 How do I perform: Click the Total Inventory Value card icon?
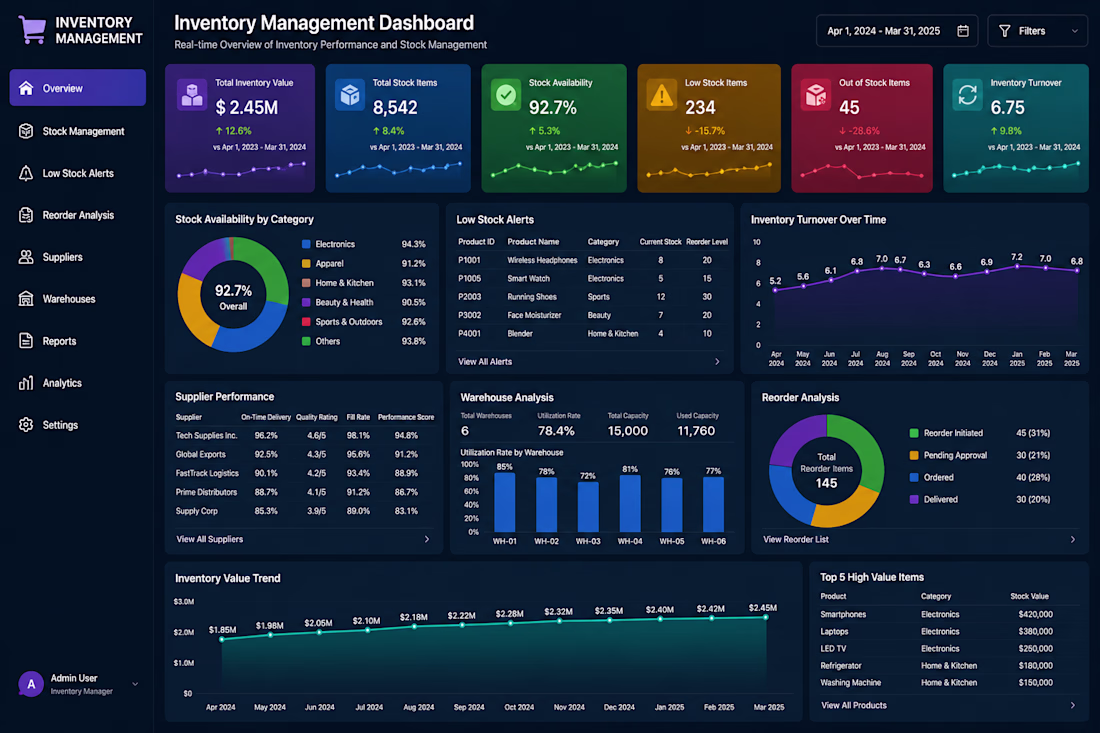(192, 95)
